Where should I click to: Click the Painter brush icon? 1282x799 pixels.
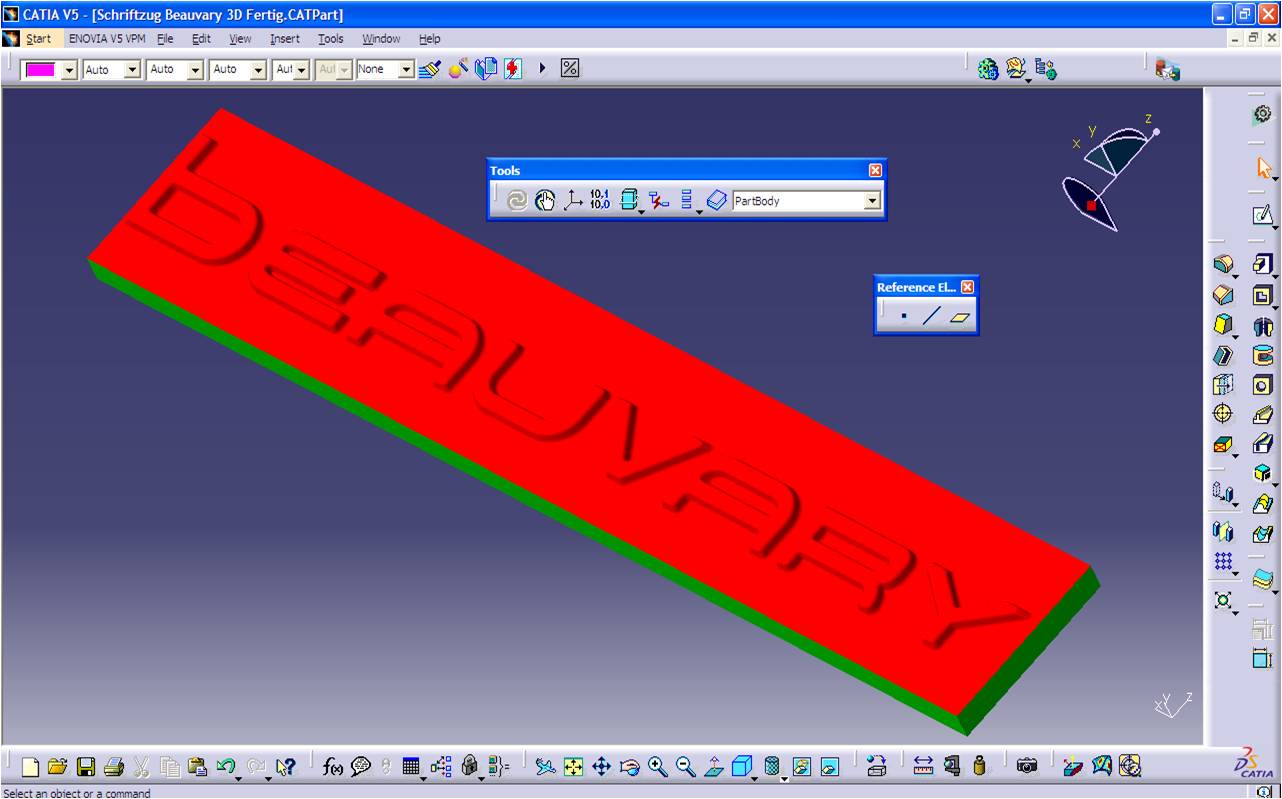430,69
